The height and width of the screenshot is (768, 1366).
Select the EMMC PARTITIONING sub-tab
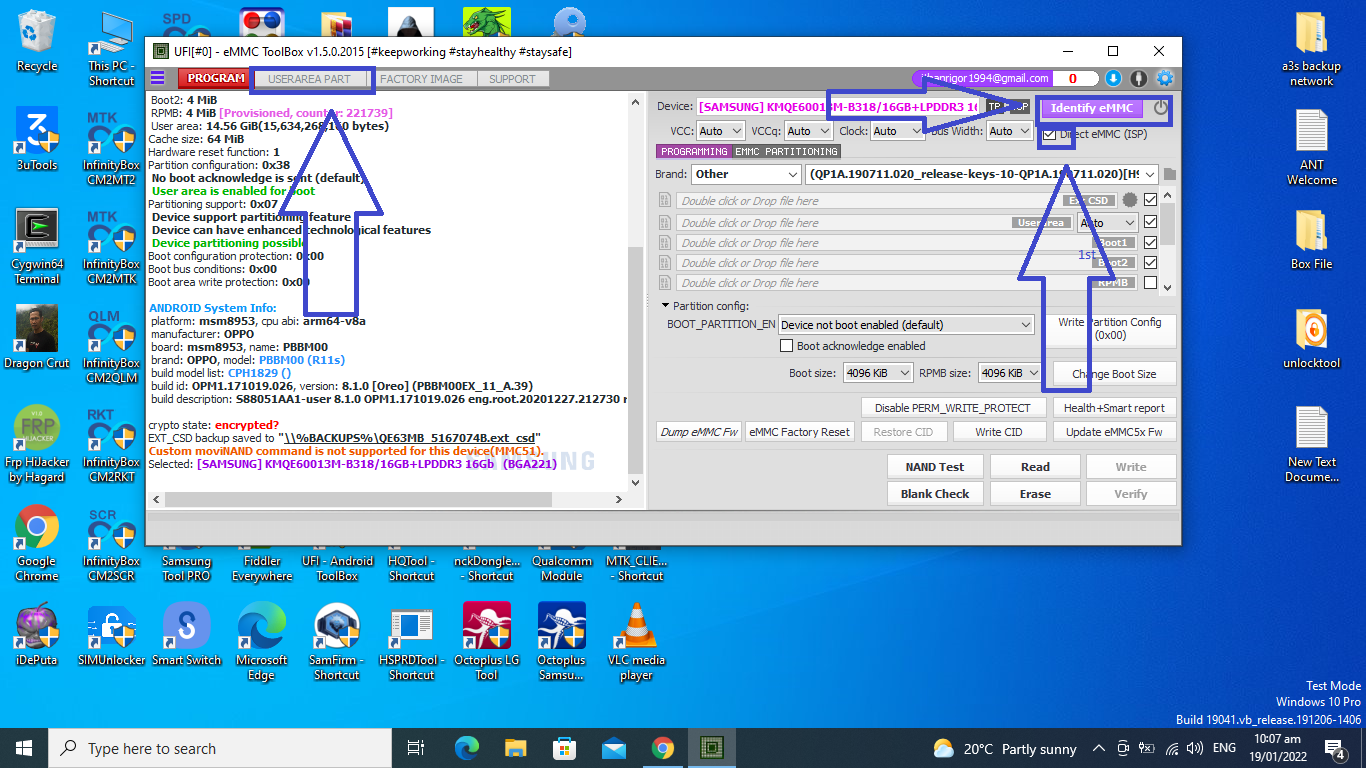tap(786, 151)
